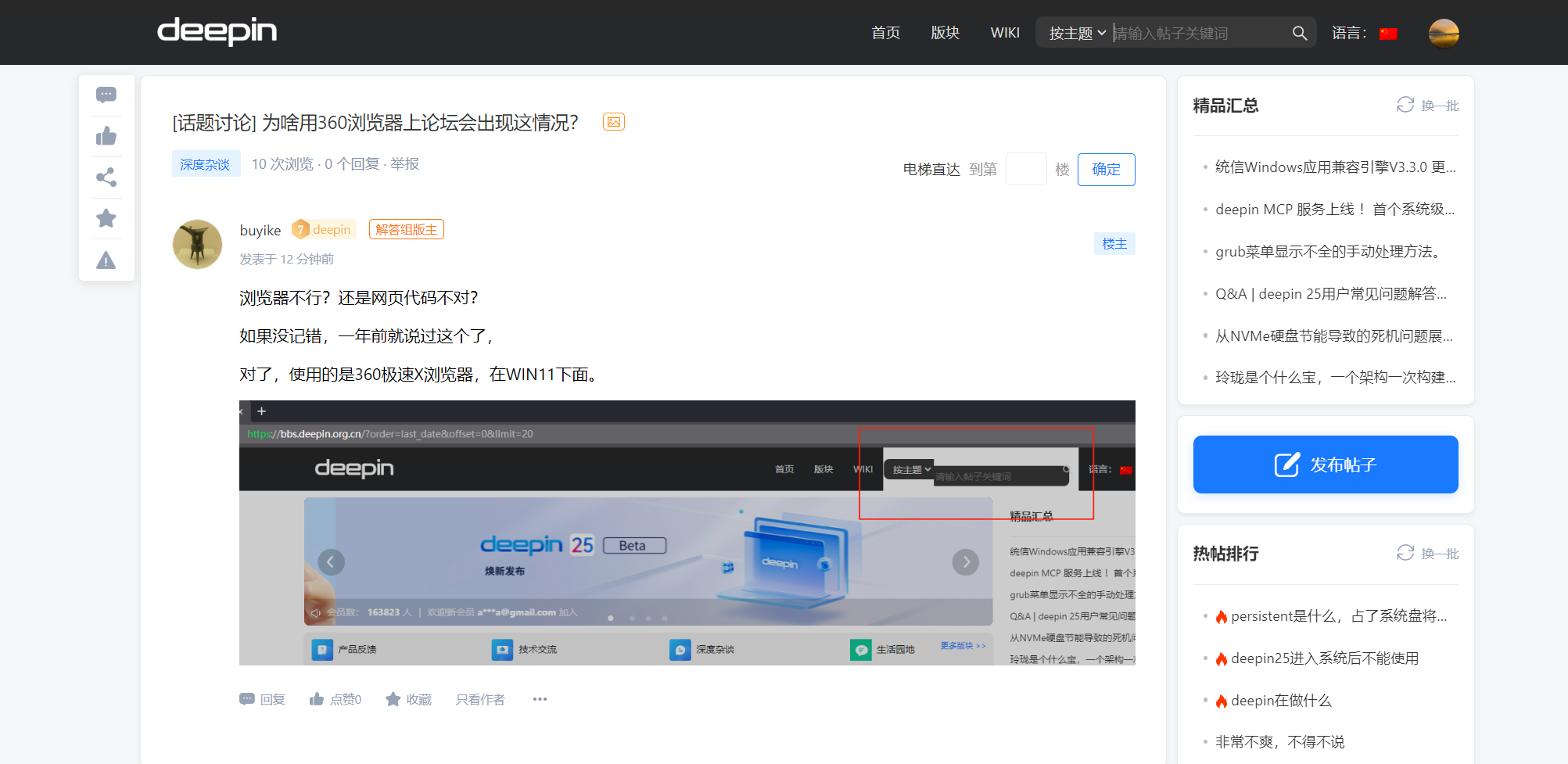The width and height of the screenshot is (1568, 764).
Task: Open 版块 in the top navigation
Action: 945,33
